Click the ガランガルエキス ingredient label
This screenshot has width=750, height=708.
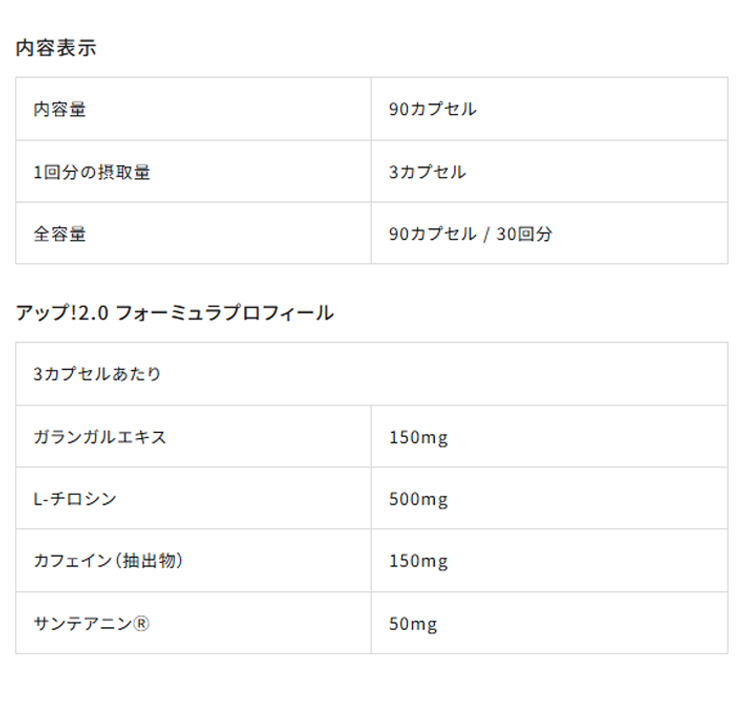tap(100, 437)
